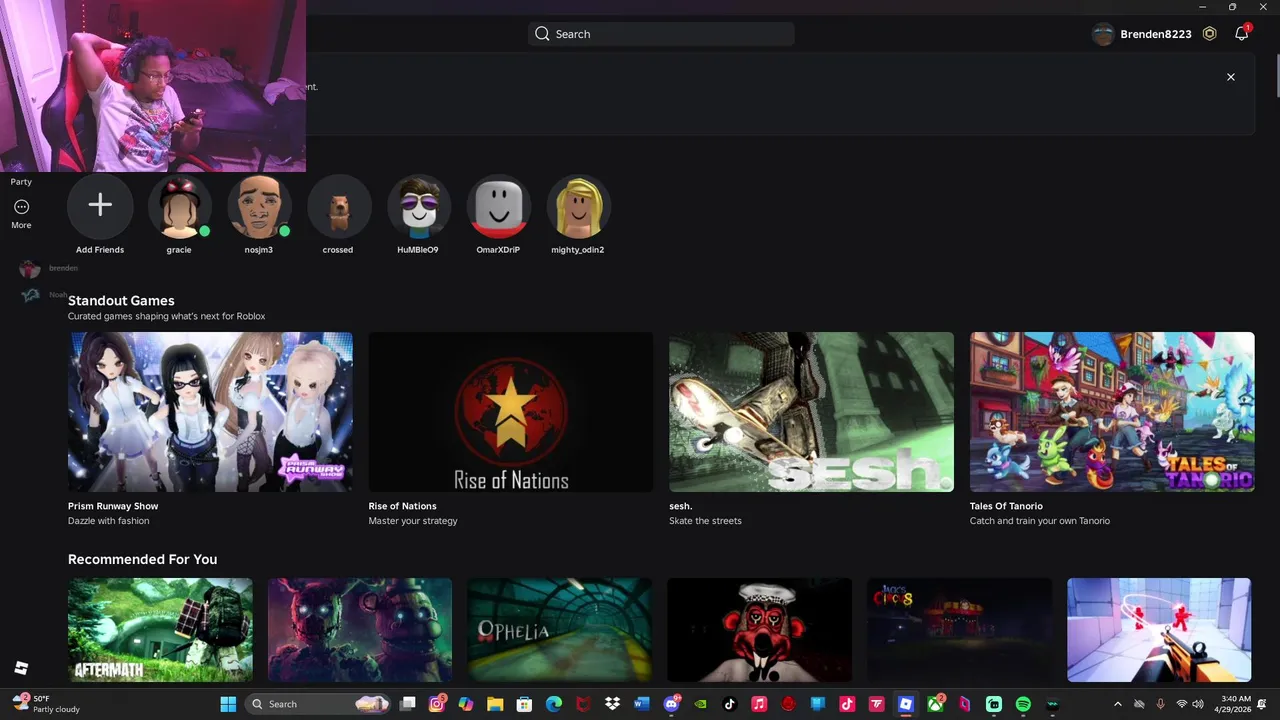Open Task View on the taskbar
The width and height of the screenshot is (1280, 720).
click(407, 704)
